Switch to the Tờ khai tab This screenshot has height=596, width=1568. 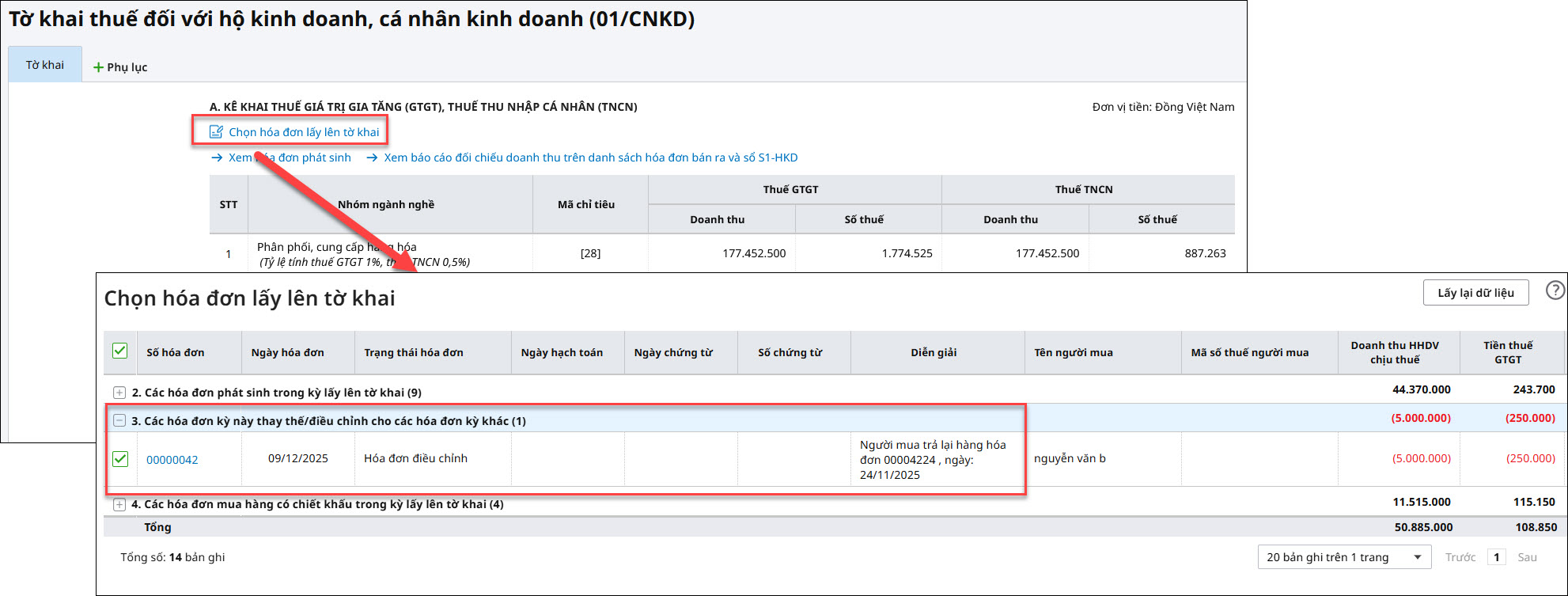(x=45, y=65)
